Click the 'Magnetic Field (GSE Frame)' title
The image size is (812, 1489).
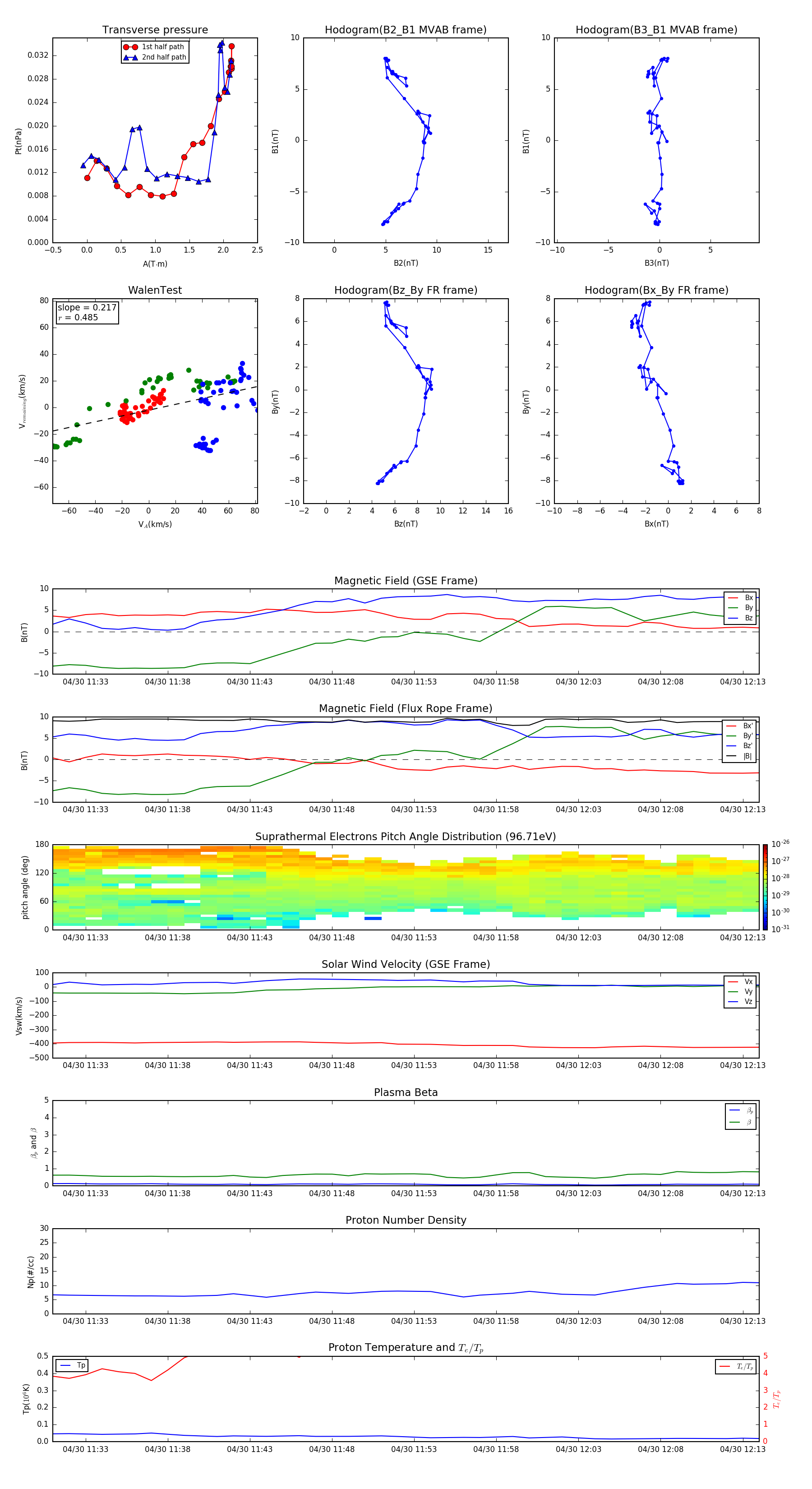tap(406, 581)
